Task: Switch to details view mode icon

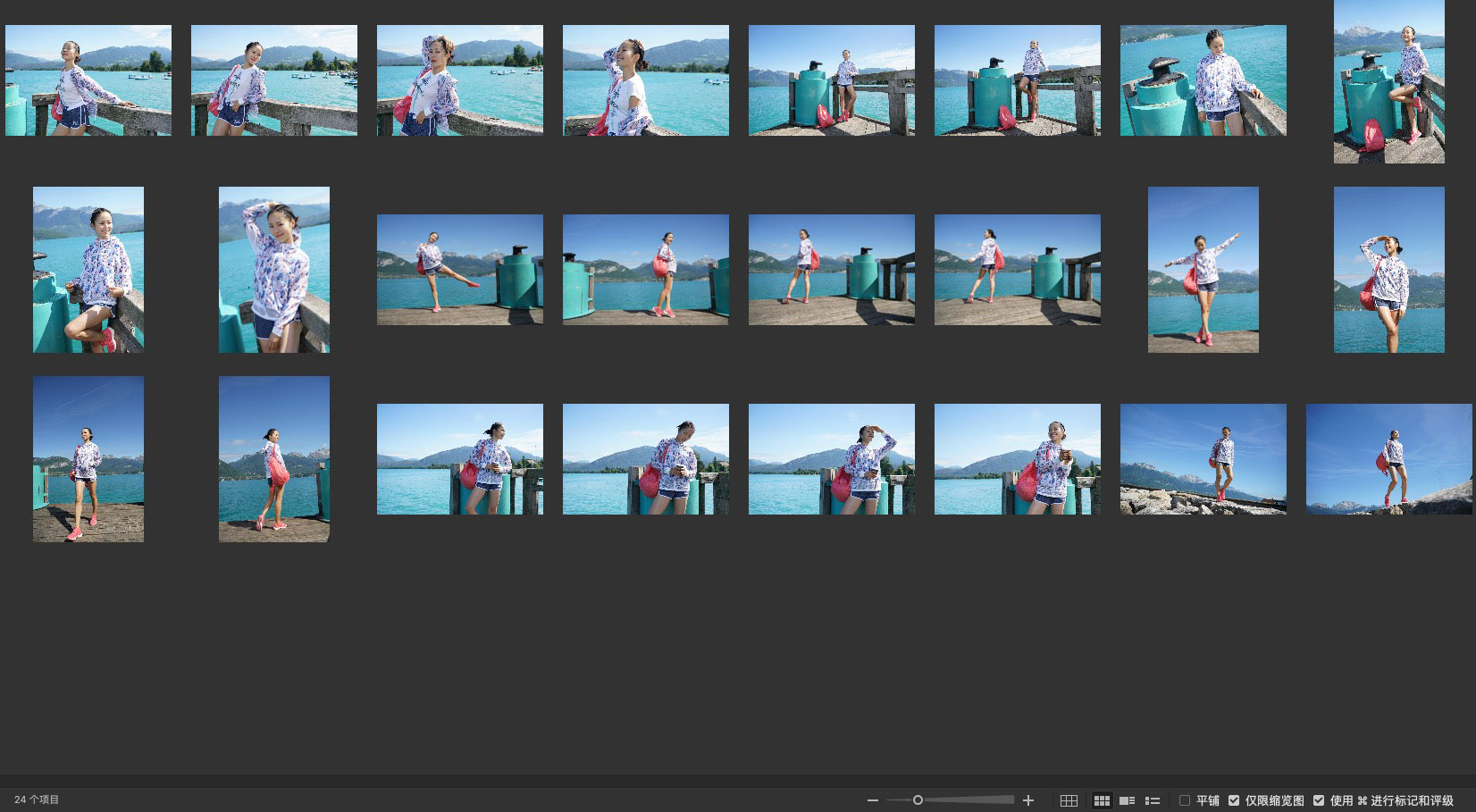Action: tap(1128, 800)
